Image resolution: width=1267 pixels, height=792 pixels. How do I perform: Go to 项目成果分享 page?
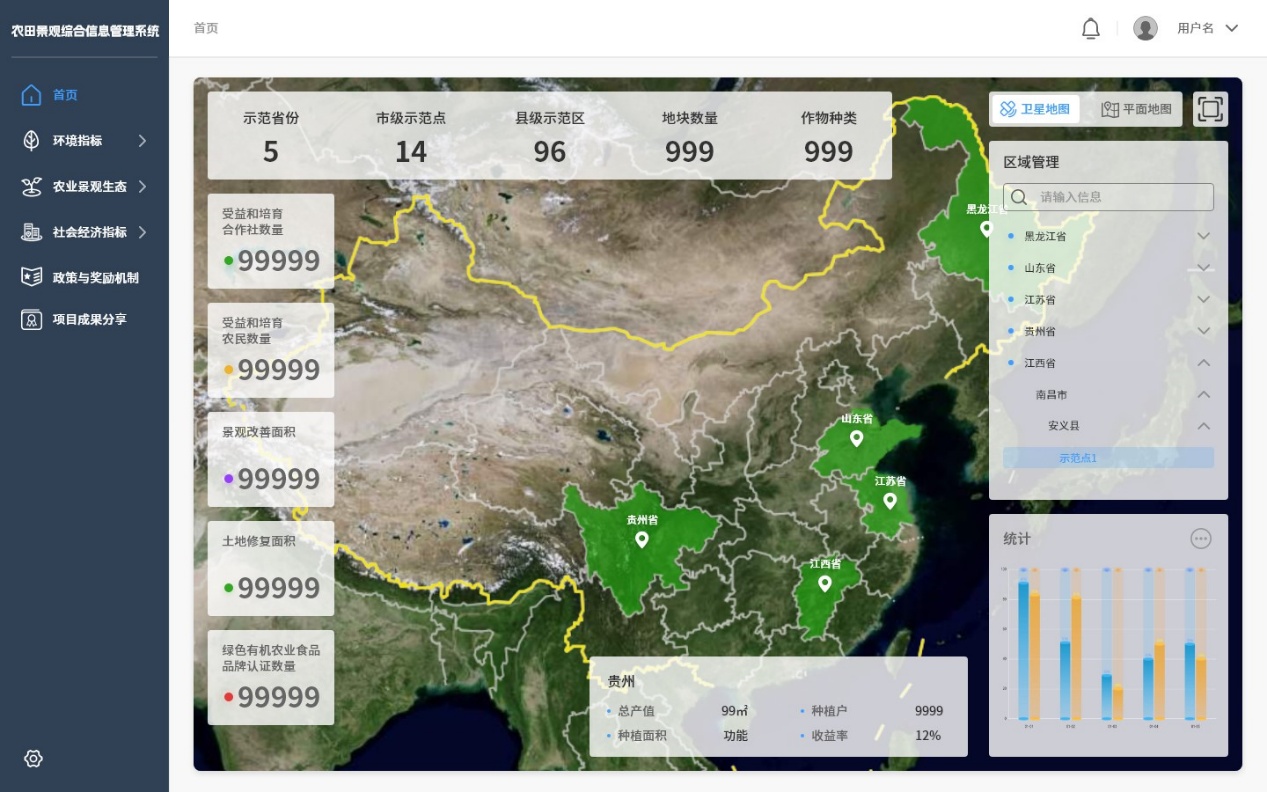[x=89, y=320]
